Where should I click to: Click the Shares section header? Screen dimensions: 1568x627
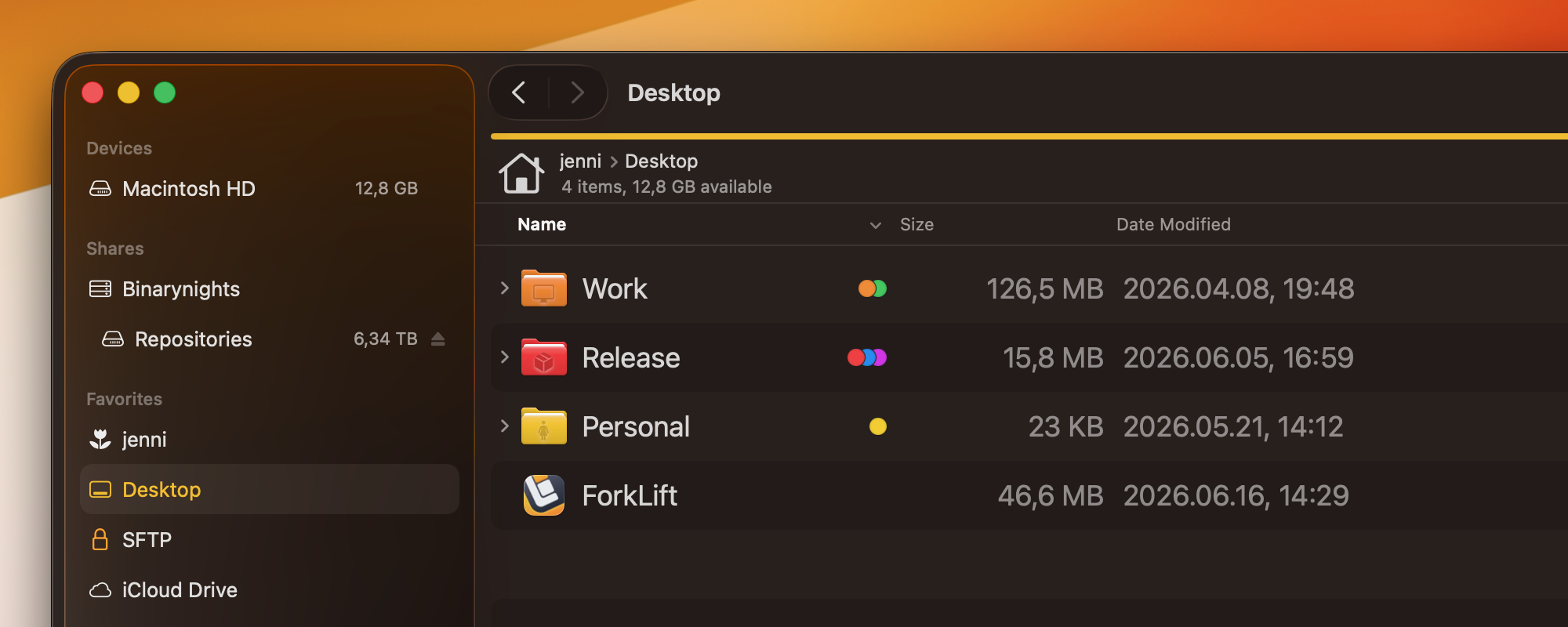115,248
